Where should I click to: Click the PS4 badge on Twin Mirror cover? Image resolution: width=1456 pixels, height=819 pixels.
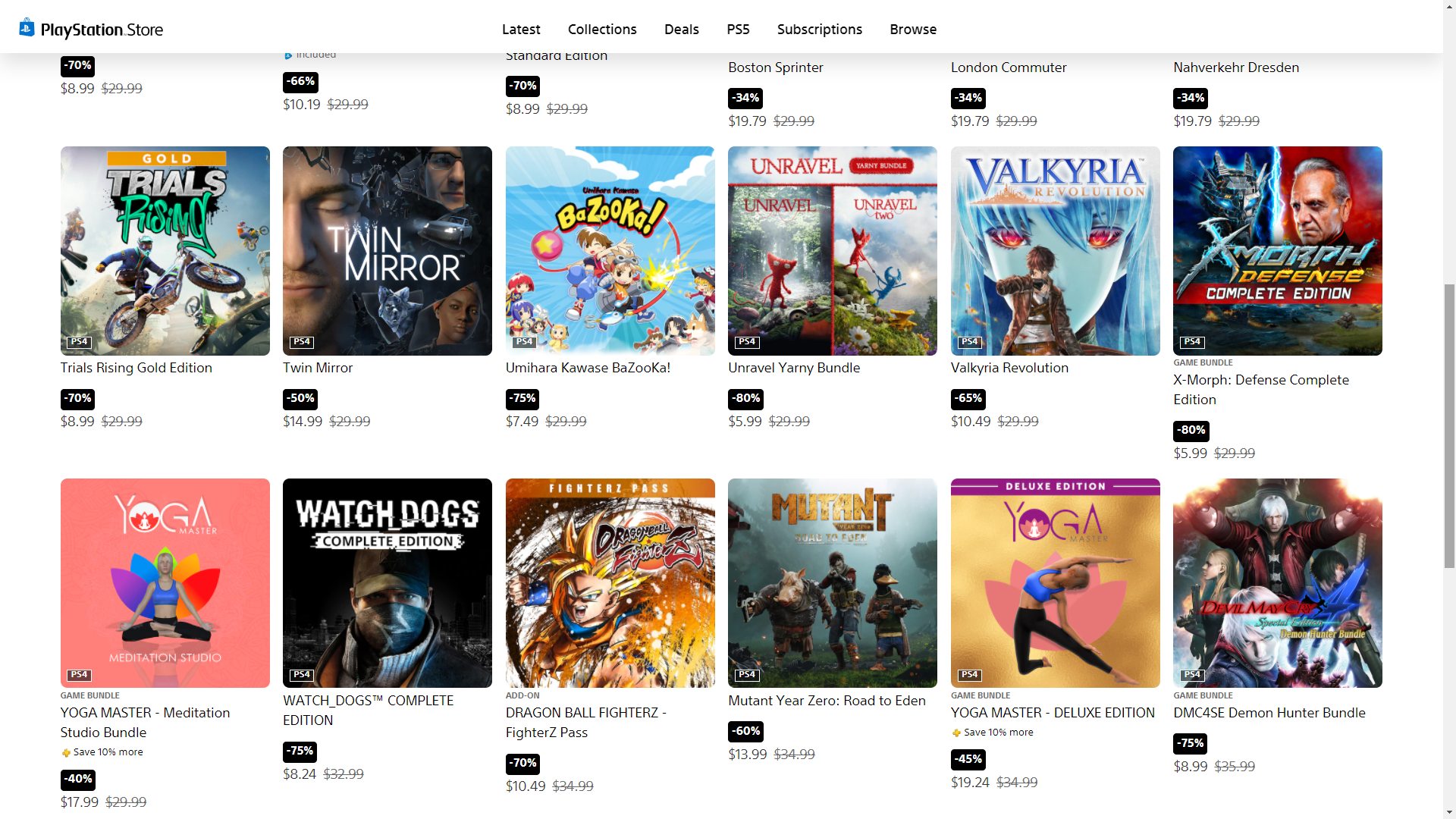[x=302, y=342]
